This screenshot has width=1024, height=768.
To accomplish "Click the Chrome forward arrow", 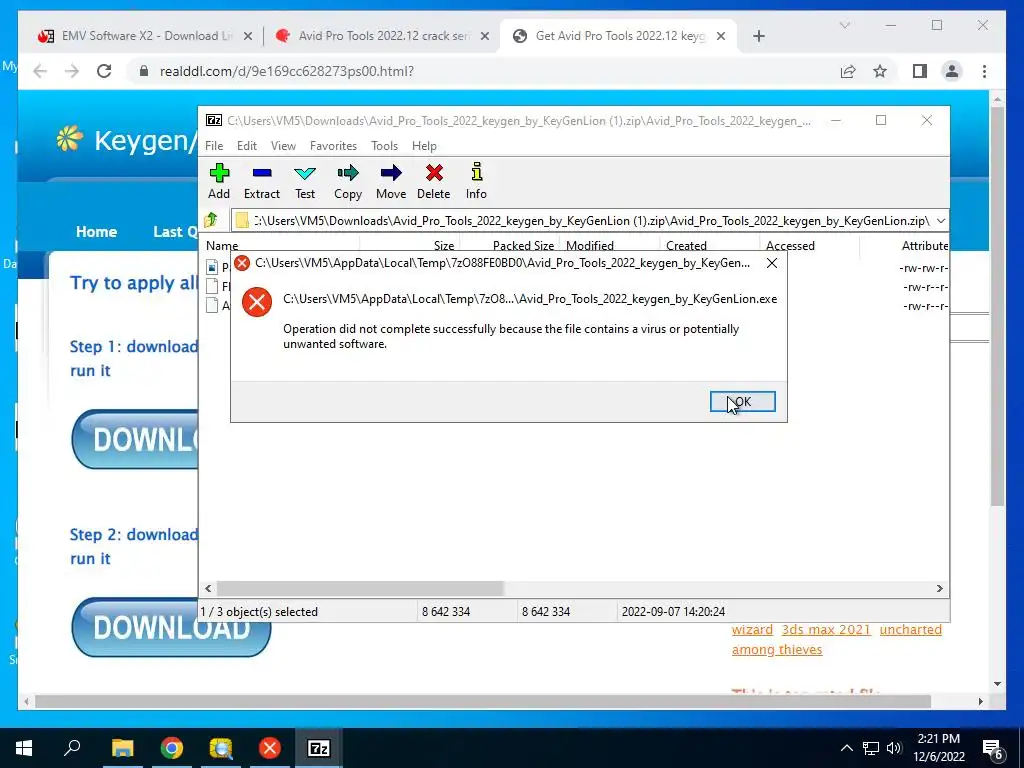I will [72, 71].
